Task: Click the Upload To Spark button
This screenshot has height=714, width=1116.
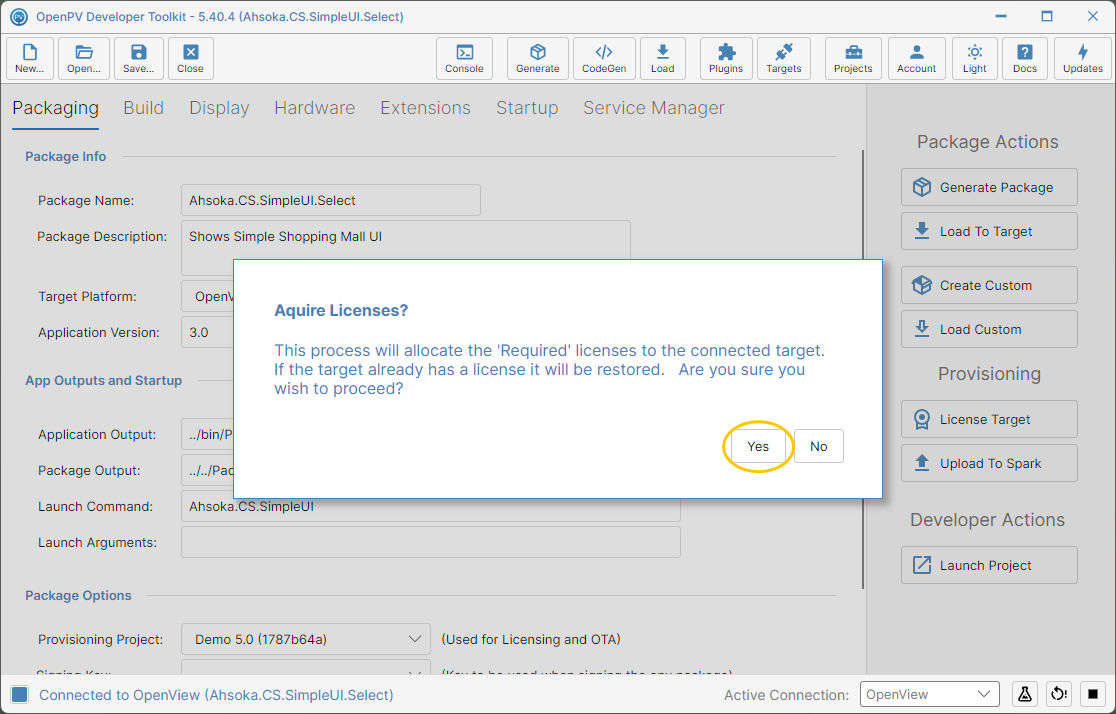Action: tap(989, 463)
